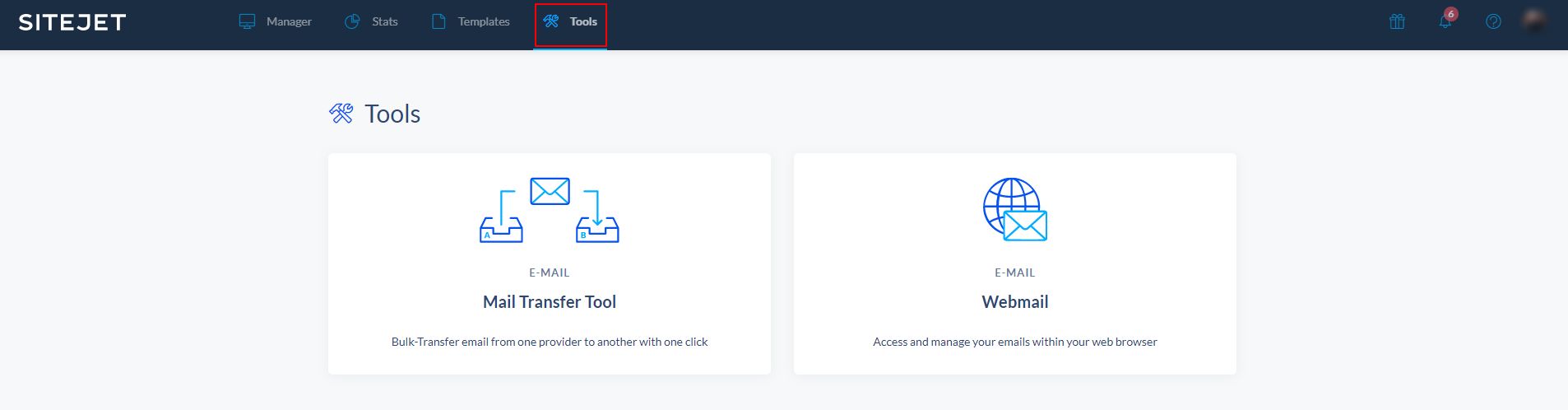Viewport: 1568px width, 410px height.
Task: Click the Bulk-Transfer email description
Action: pyautogui.click(x=550, y=342)
